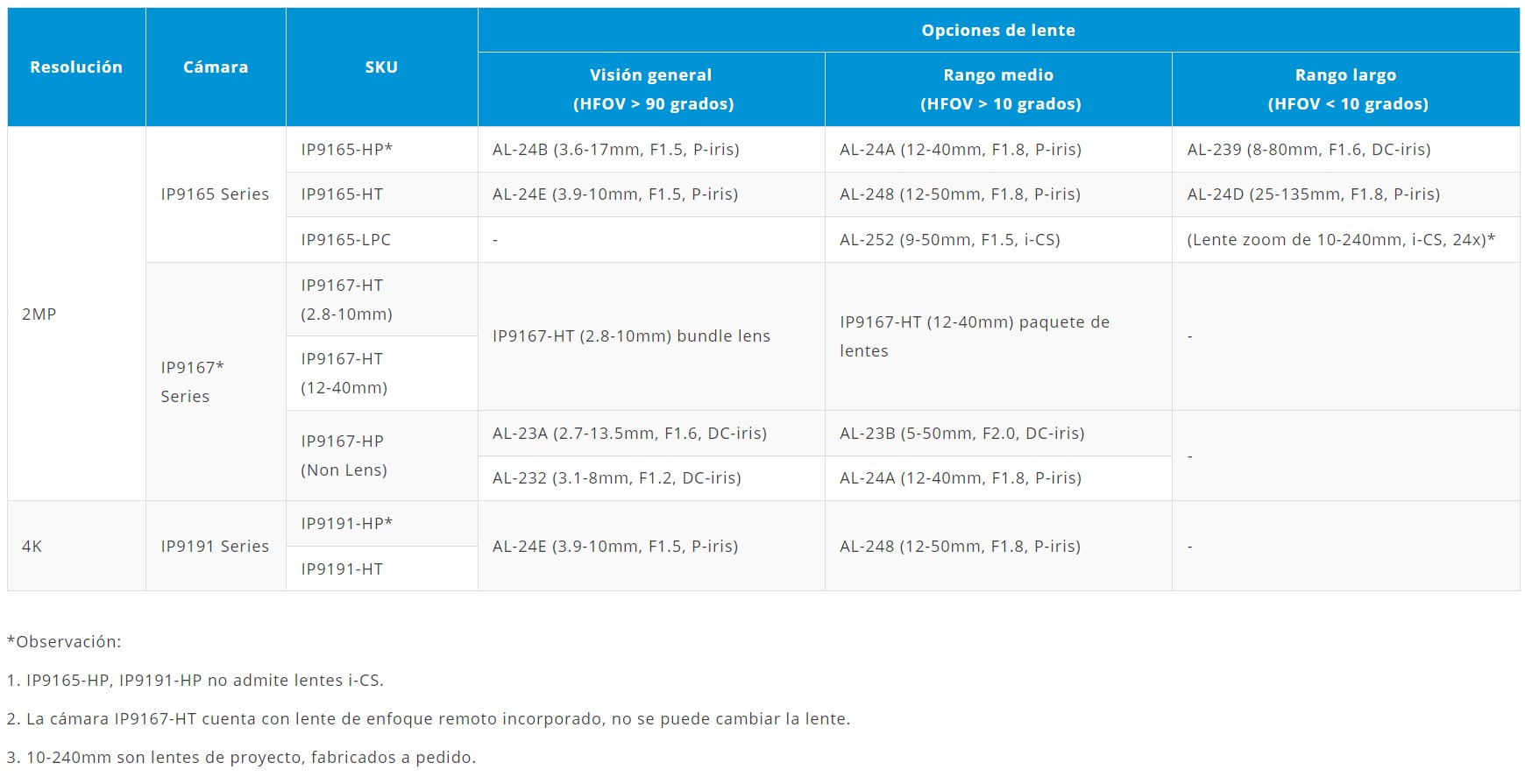This screenshot has width=1525, height=784.
Task: Select the AL-252 (9-50mm) lens cell
Action: [x=950, y=240]
